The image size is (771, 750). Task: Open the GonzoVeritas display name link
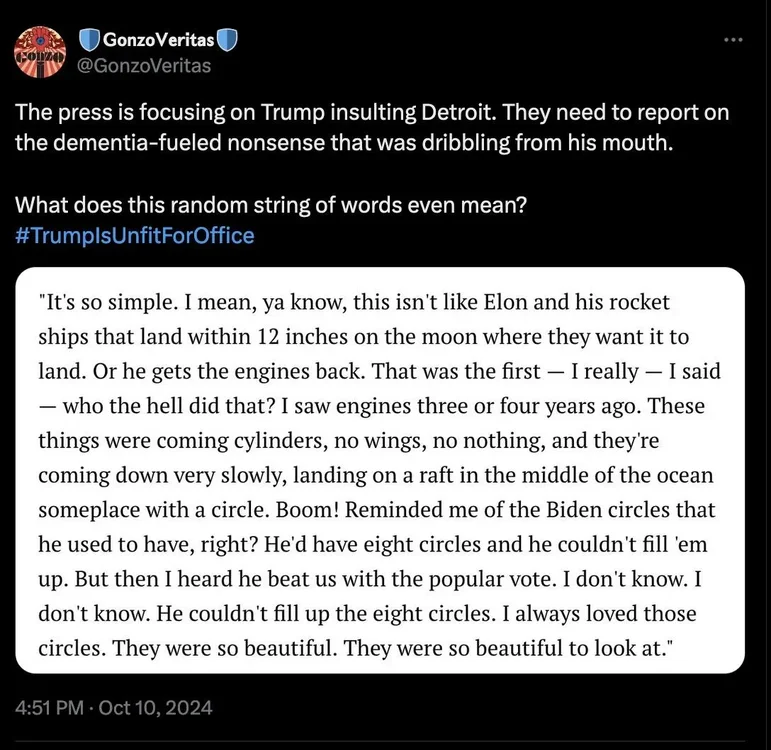tap(158, 41)
